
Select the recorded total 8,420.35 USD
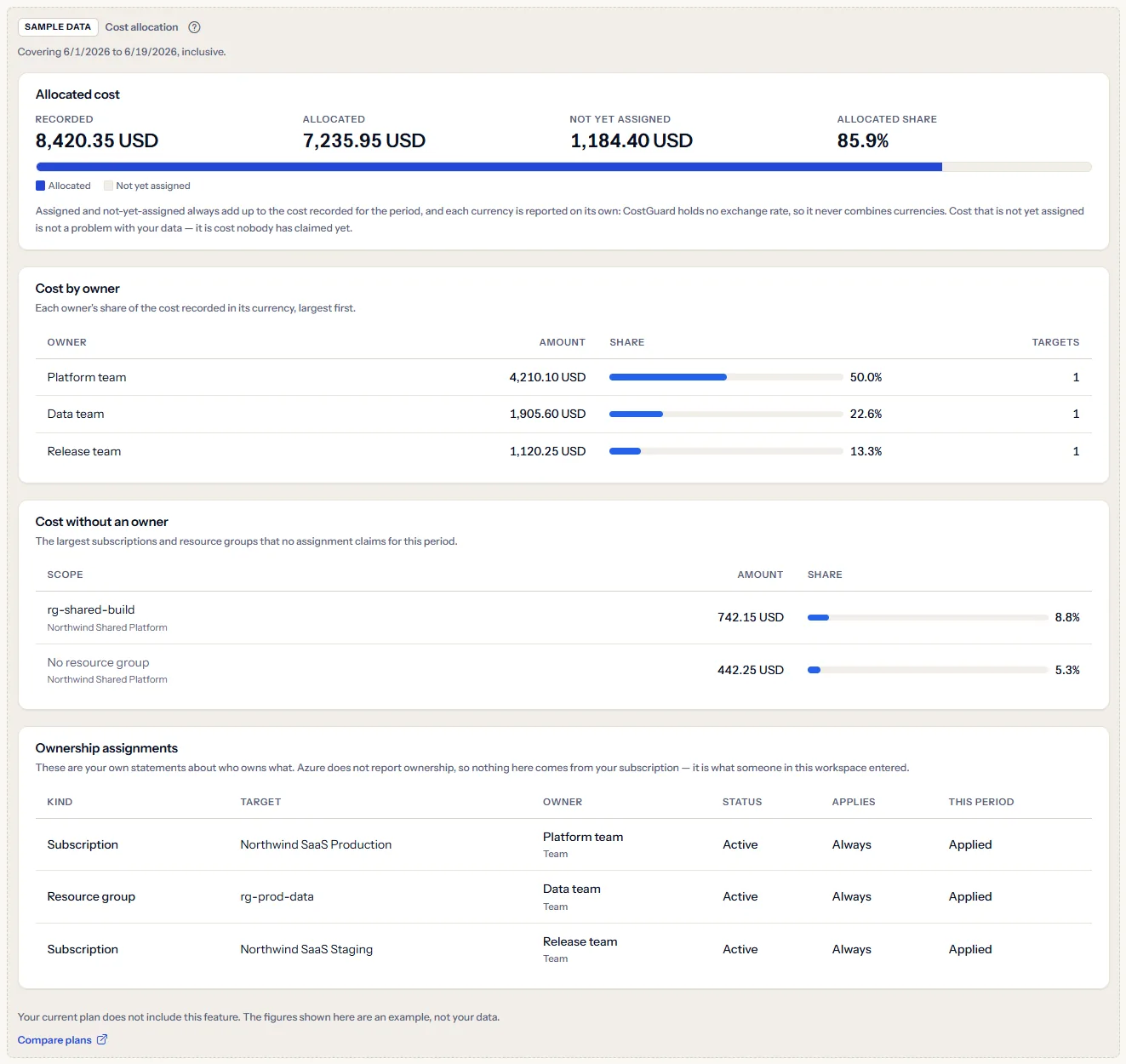pos(97,140)
